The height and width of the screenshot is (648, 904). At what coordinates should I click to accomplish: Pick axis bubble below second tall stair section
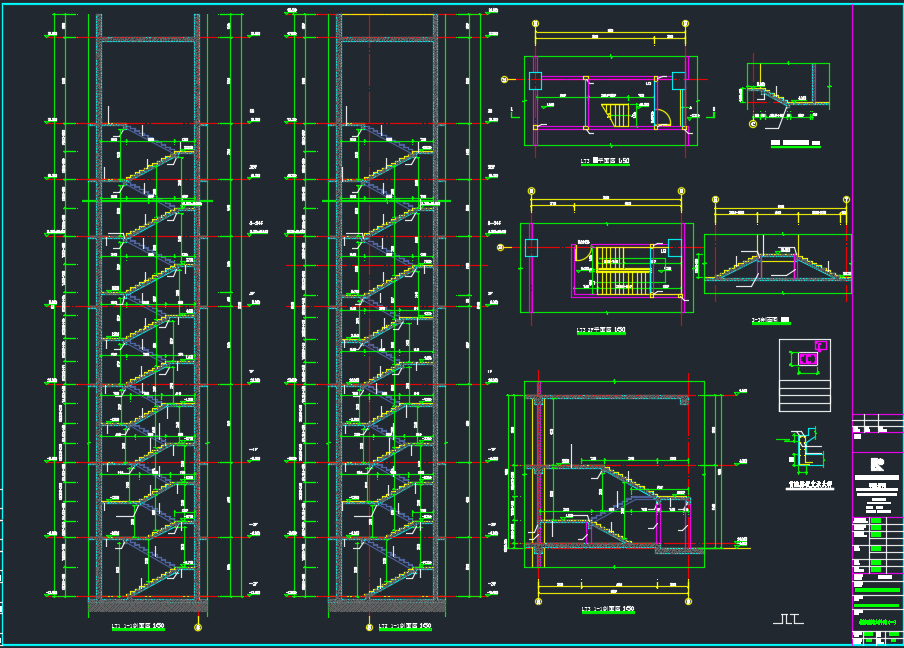pyautogui.click(x=370, y=627)
